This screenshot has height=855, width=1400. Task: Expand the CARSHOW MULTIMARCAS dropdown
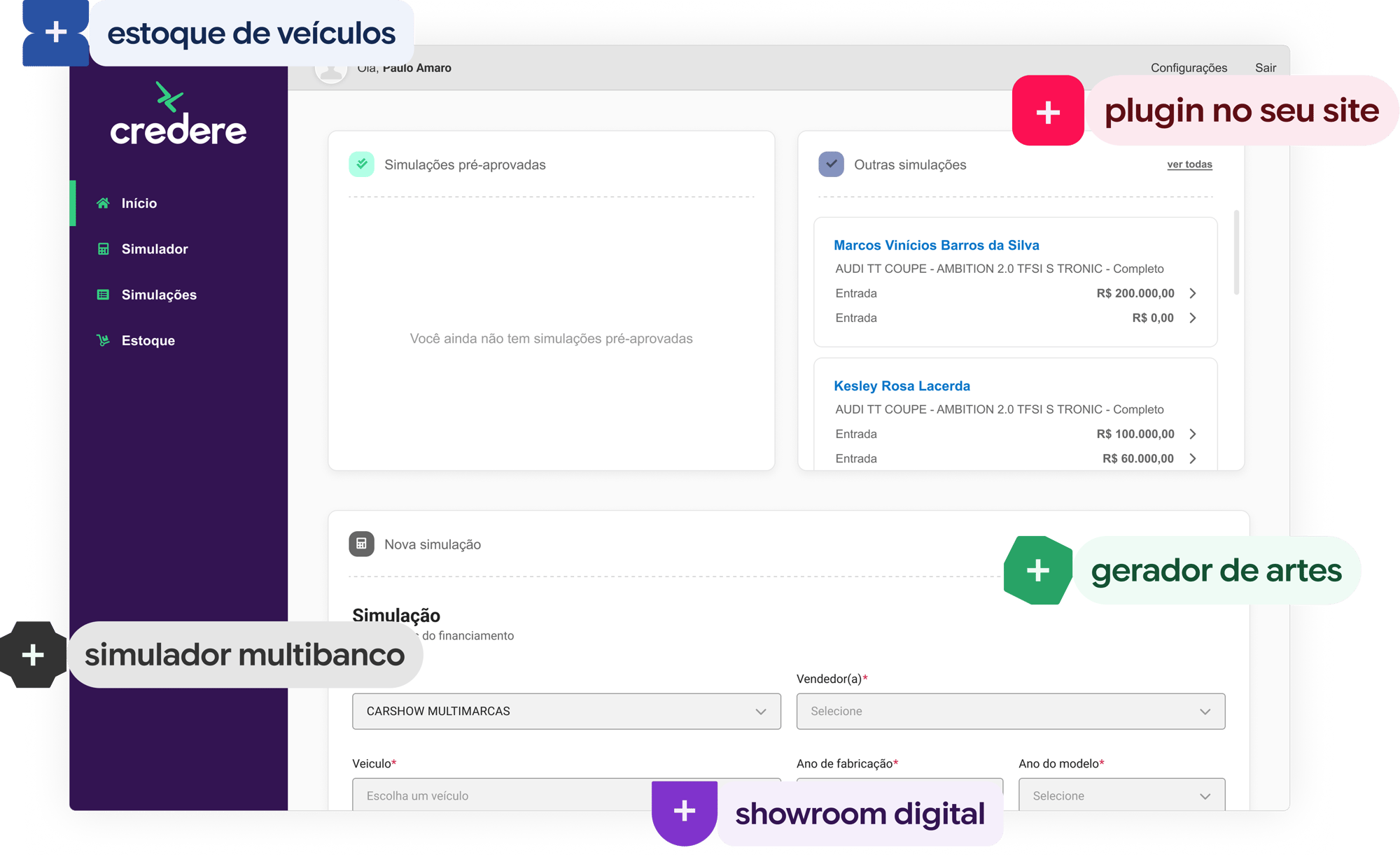(x=566, y=711)
